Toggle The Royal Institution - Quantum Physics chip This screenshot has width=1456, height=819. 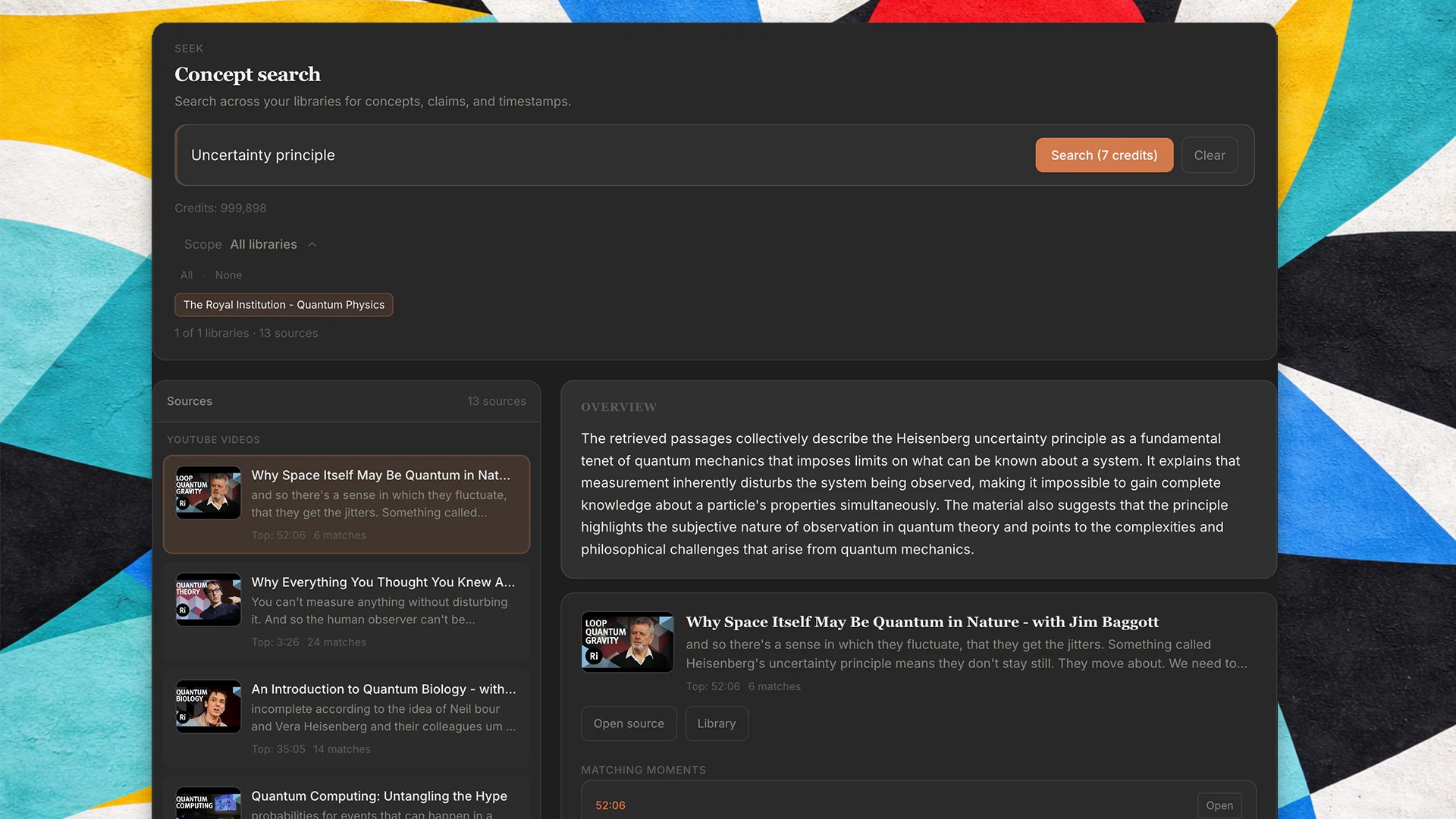[284, 305]
